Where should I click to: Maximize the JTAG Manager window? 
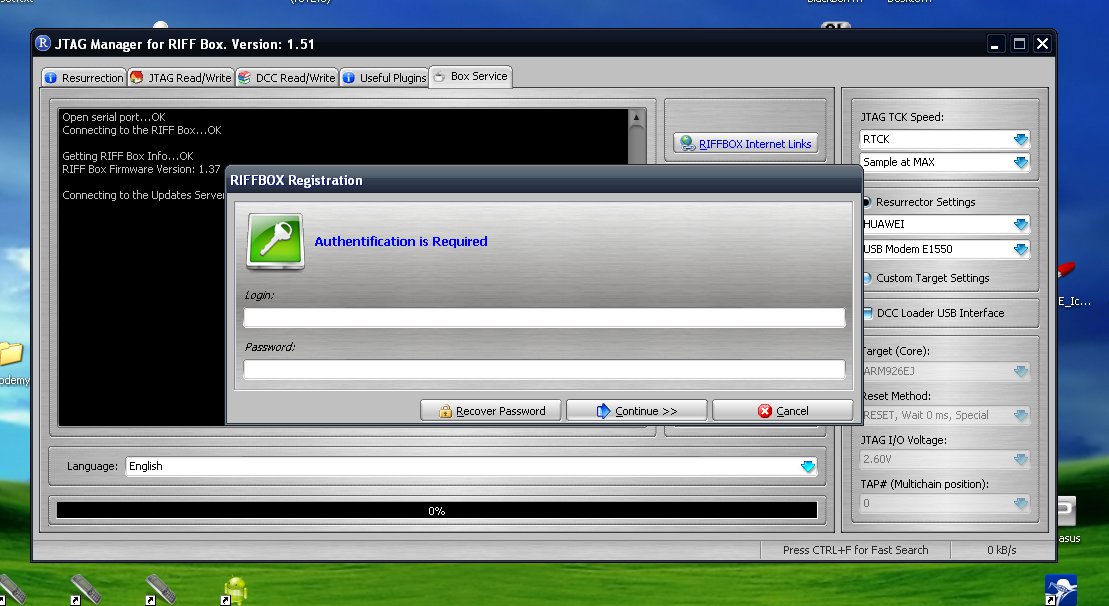coord(1019,44)
